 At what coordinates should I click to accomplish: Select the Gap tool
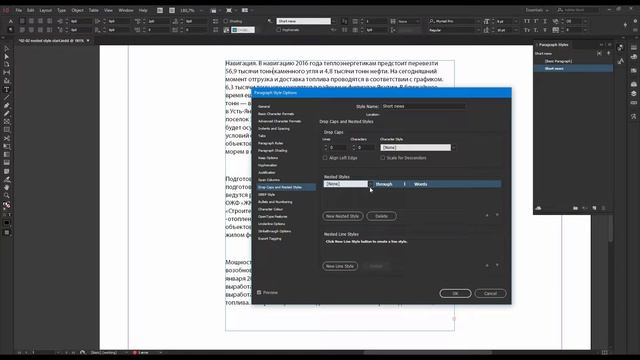[7, 73]
